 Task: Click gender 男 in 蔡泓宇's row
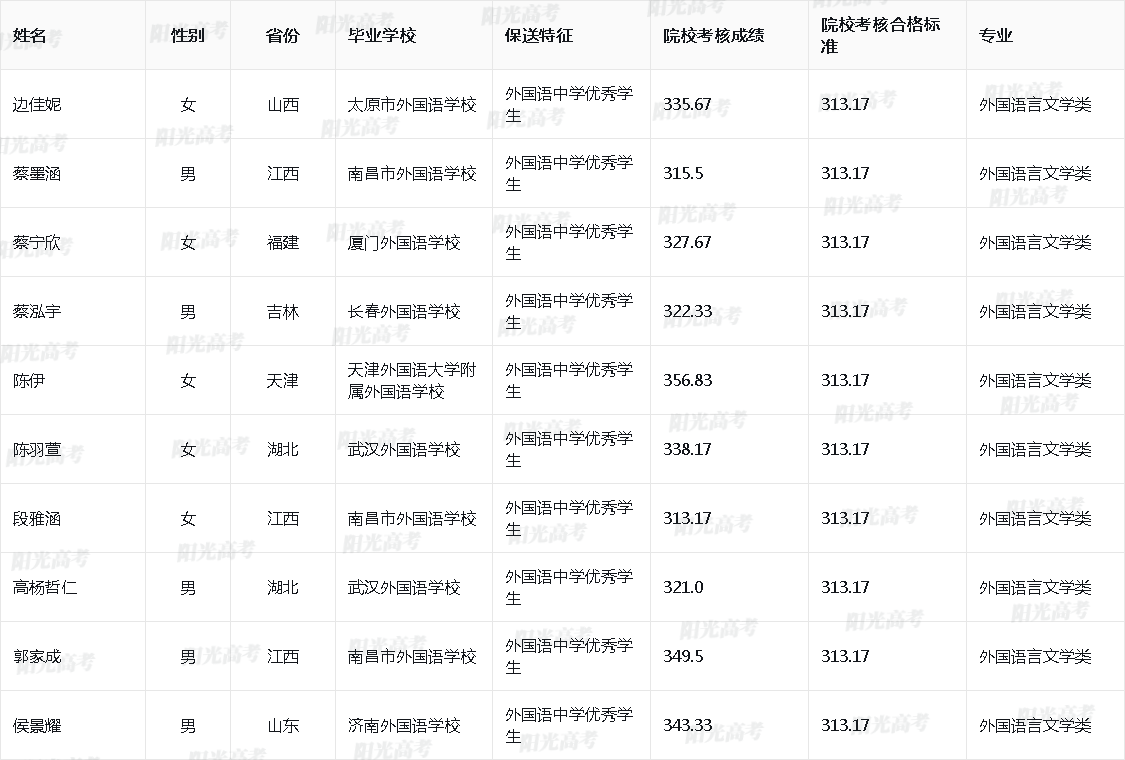(188, 311)
